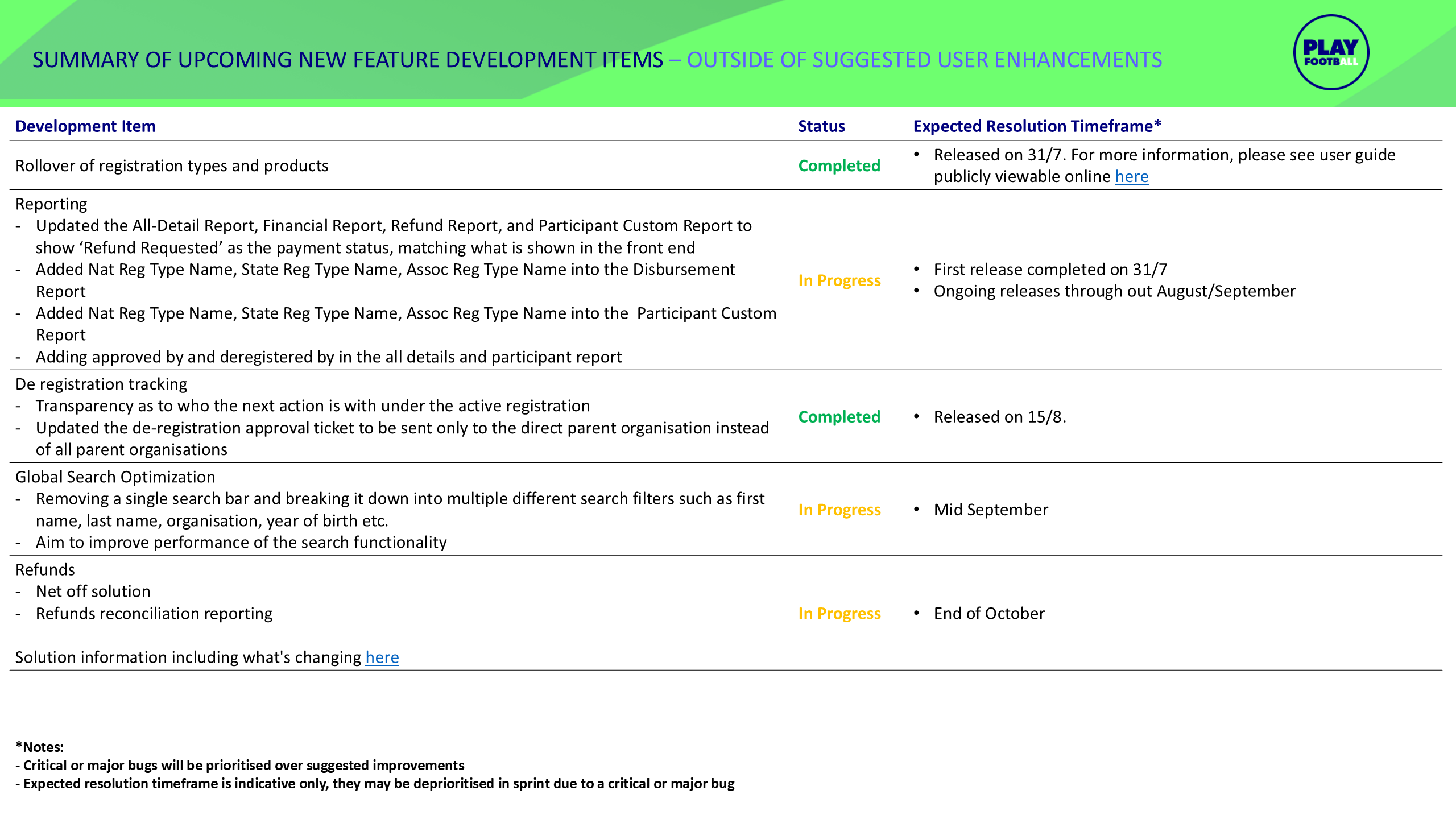Click the Play Football logo
The height and width of the screenshot is (819, 1456).
click(x=1331, y=53)
